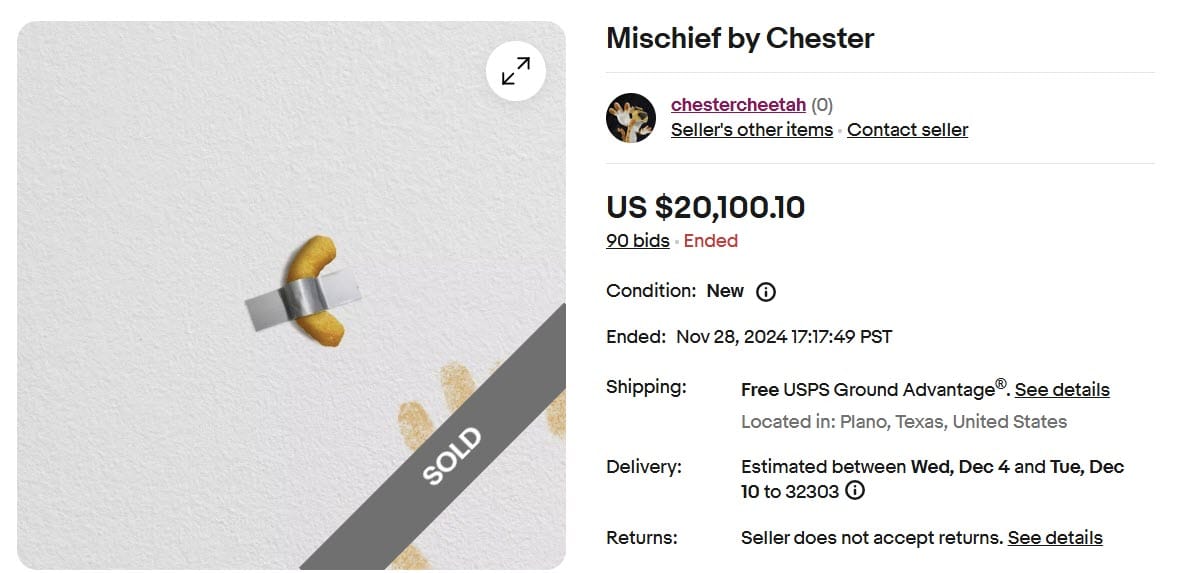Click the taped Cheeto in the product photo
Image resolution: width=1180 pixels, height=573 pixels.
[314, 291]
